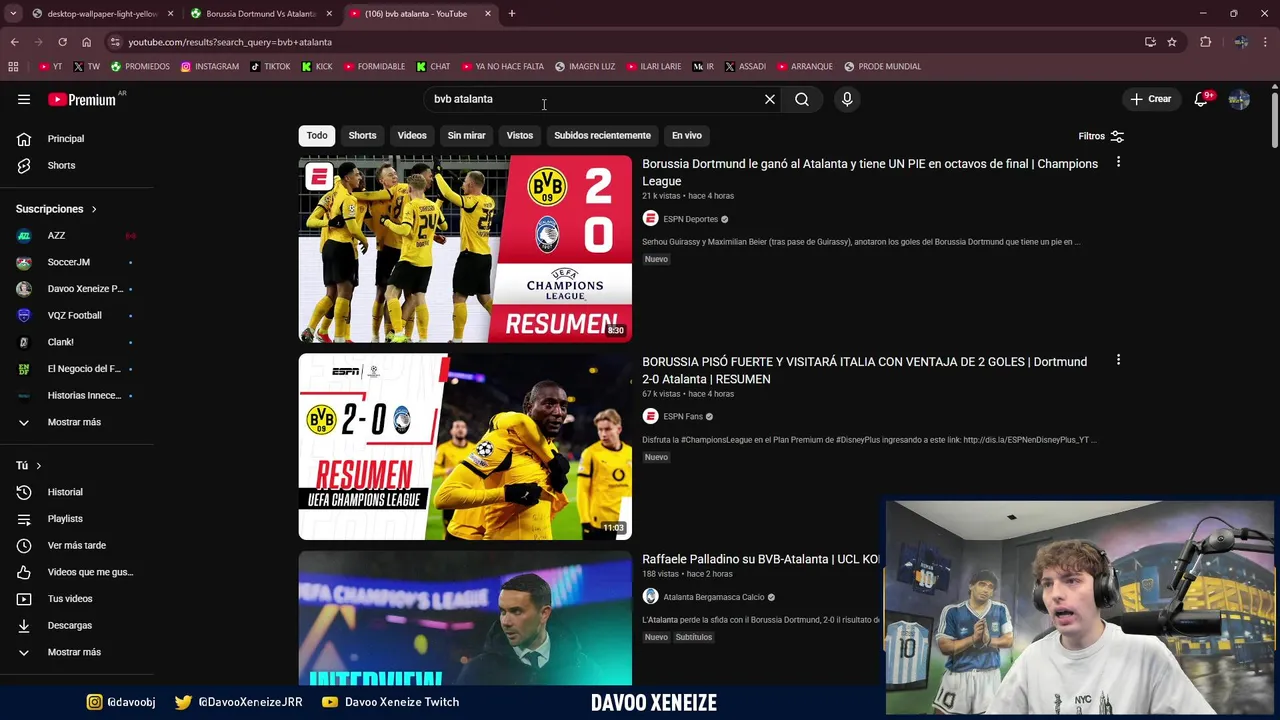Click the magnifier search button
This screenshot has width=1280, height=720.
pyautogui.click(x=802, y=99)
